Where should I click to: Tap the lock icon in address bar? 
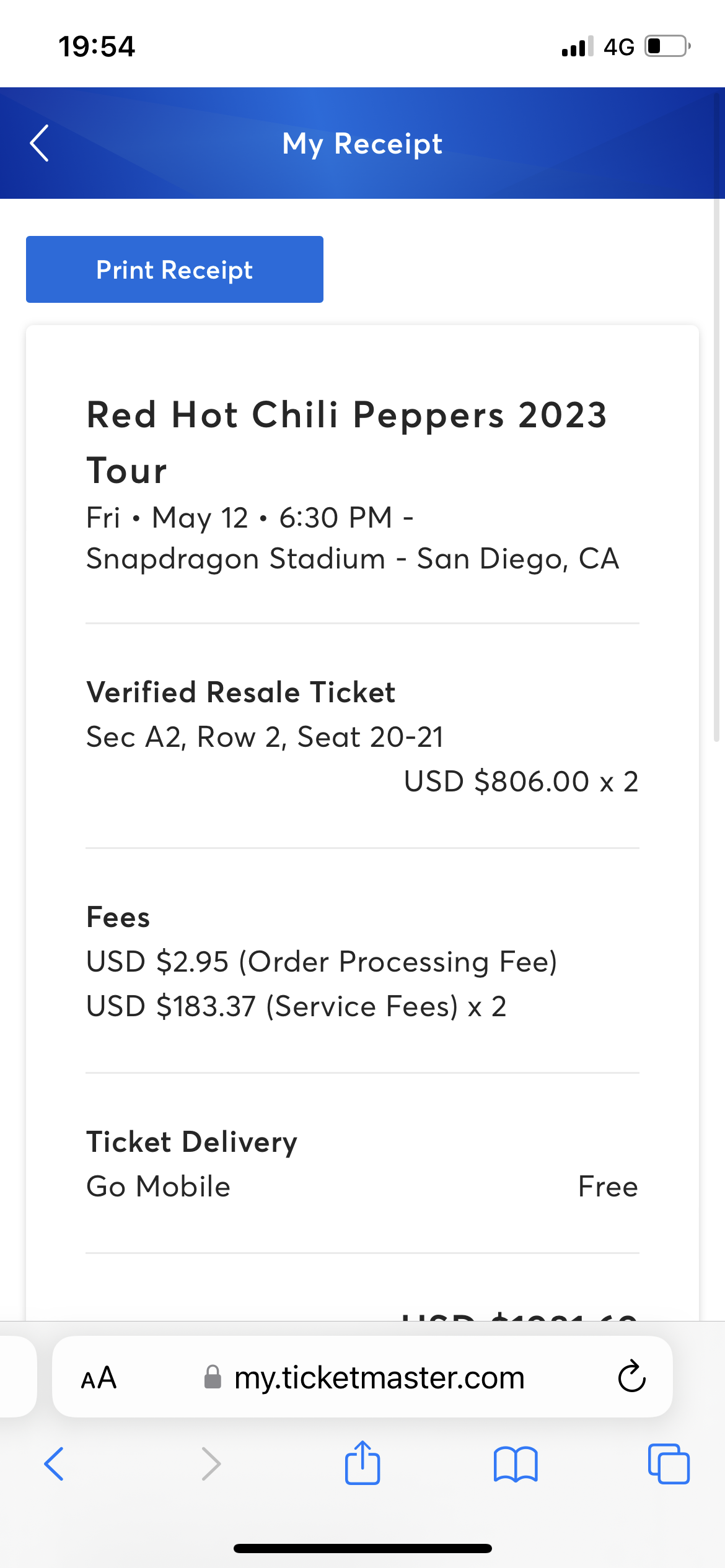pyautogui.click(x=213, y=1377)
